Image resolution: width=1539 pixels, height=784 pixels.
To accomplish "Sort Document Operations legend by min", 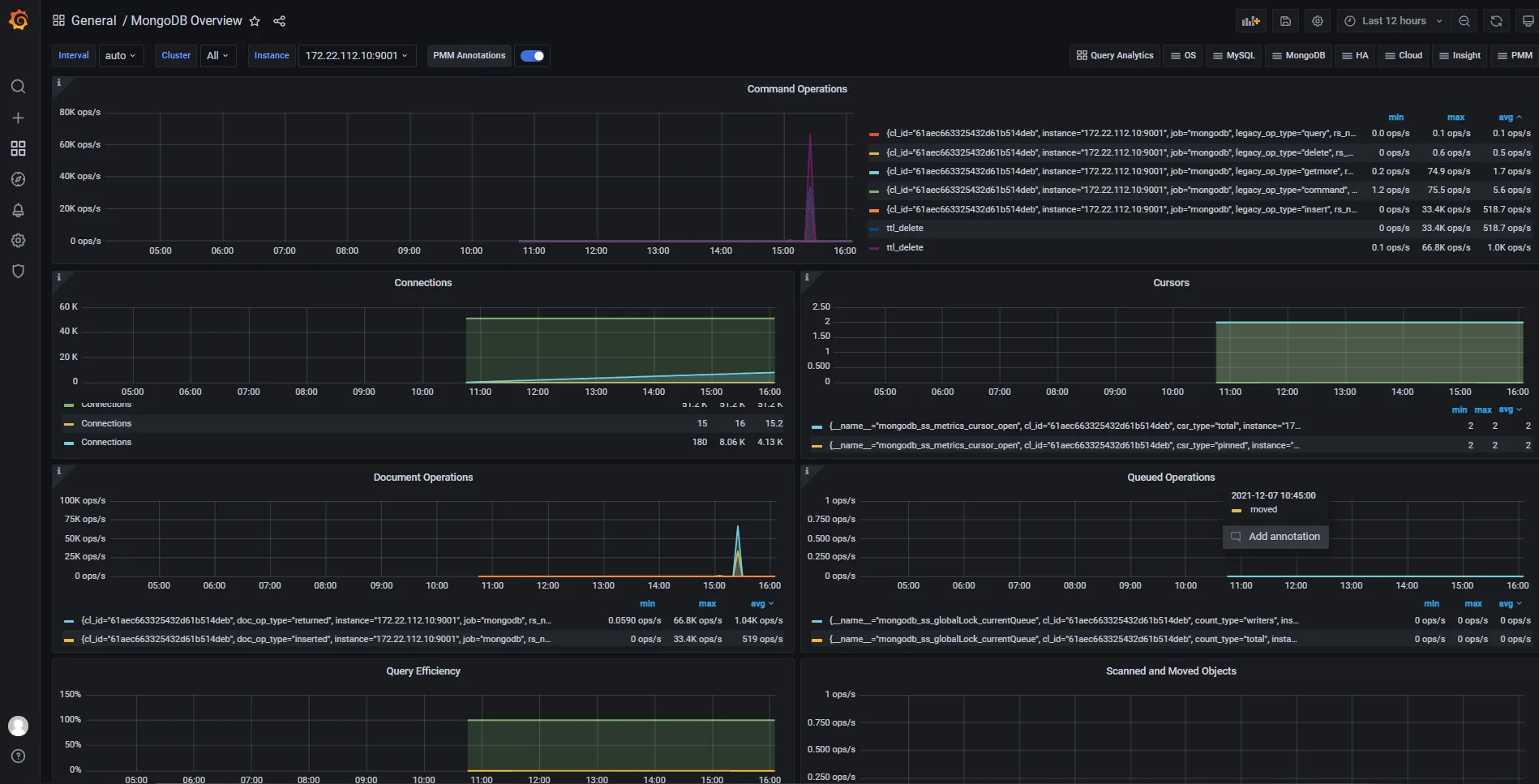I will tap(647, 604).
